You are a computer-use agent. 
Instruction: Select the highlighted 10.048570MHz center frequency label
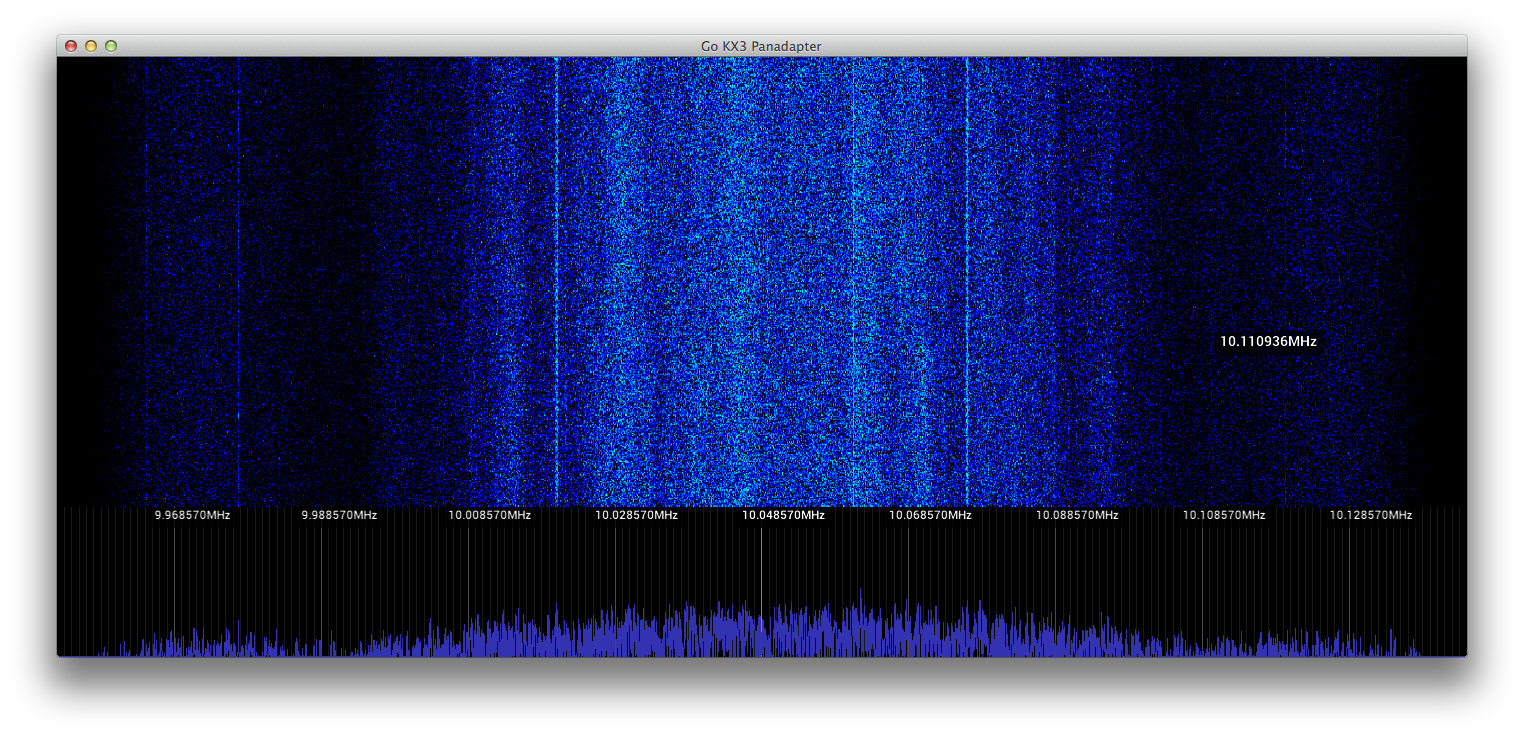[783, 515]
